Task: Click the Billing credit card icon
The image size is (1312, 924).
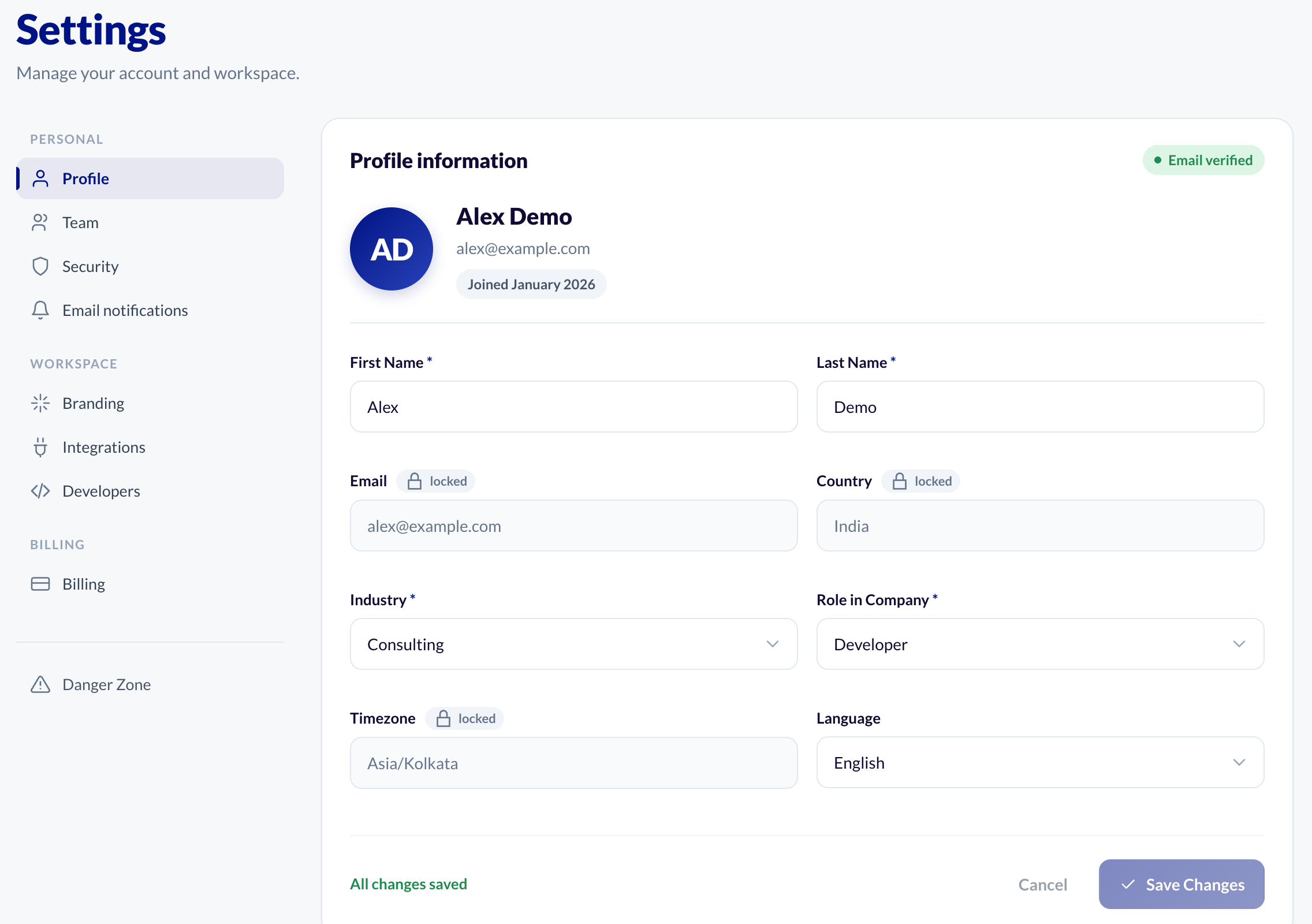Action: (x=40, y=584)
